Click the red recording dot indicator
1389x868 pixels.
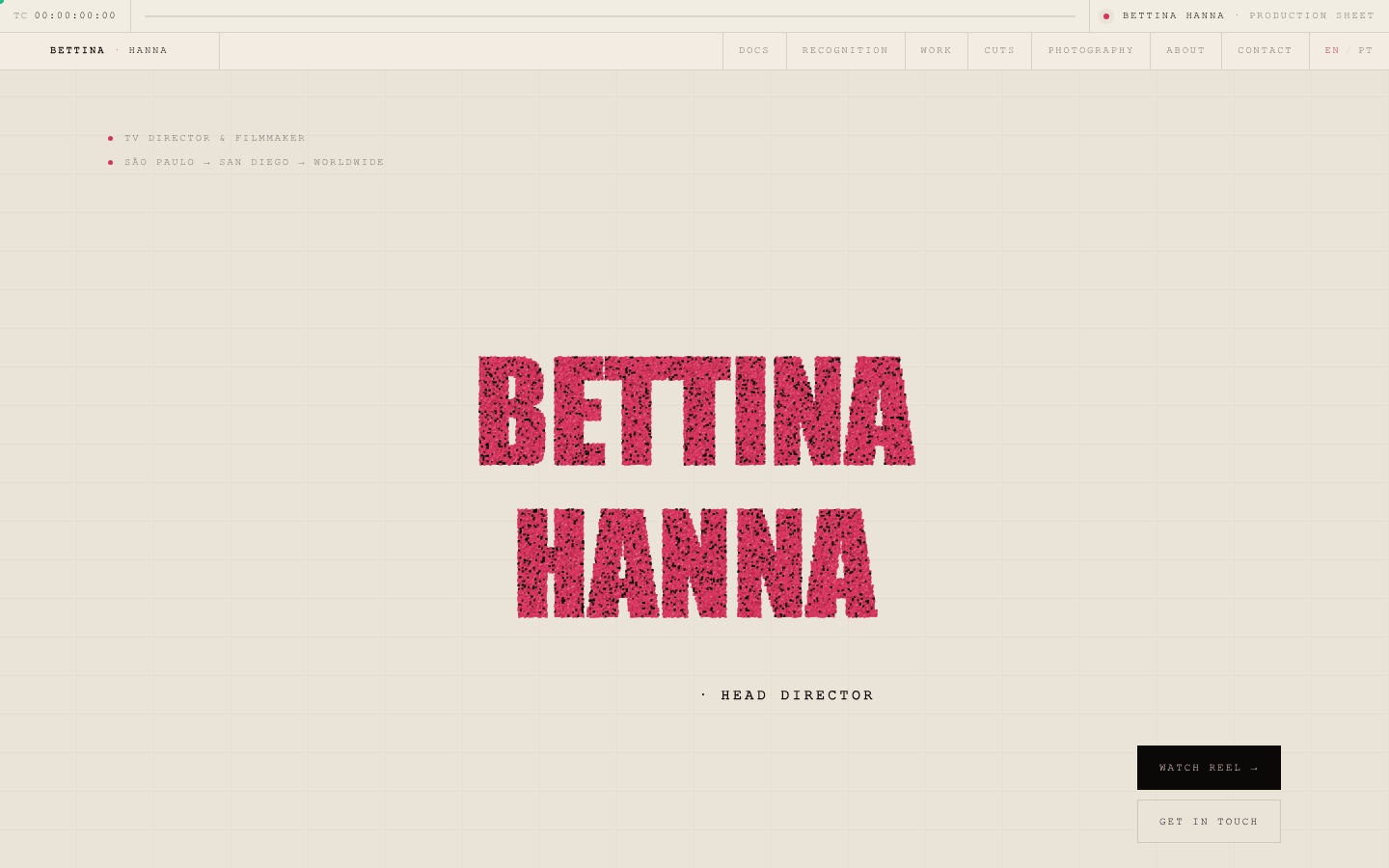(x=1106, y=16)
